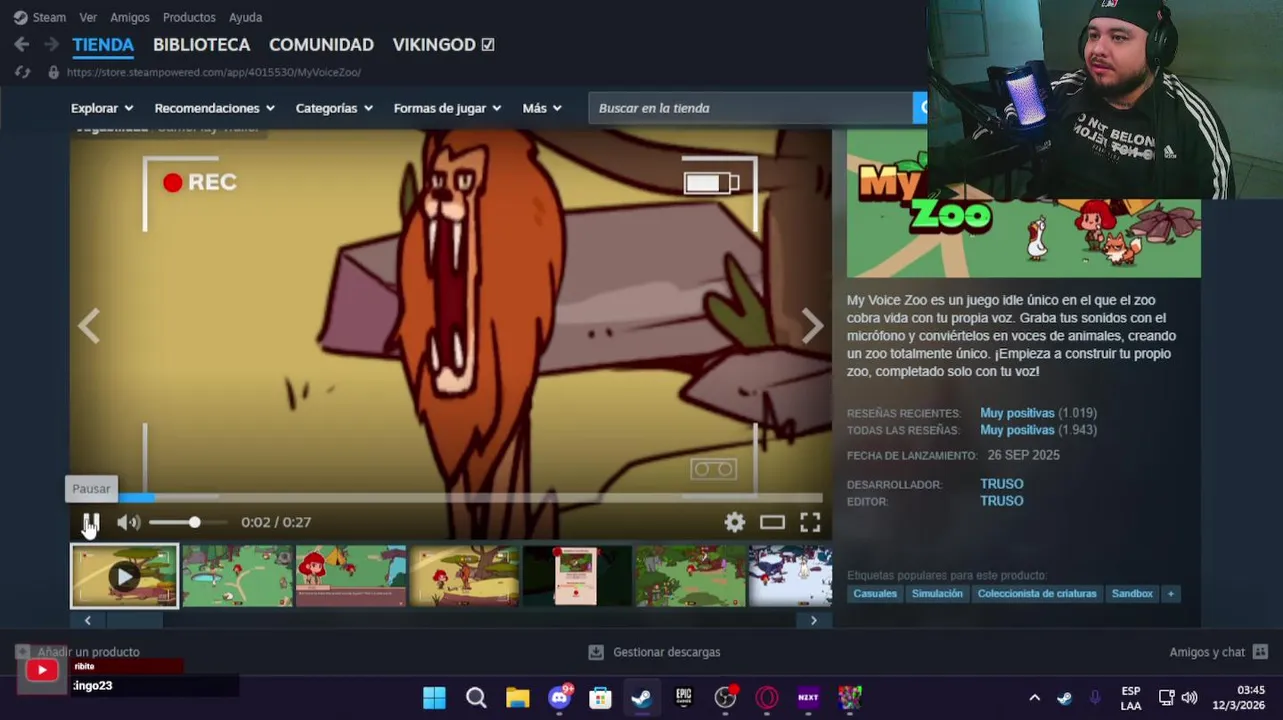Open the Coleccionista de criaturas tag
The image size is (1283, 720).
pyautogui.click(x=1037, y=594)
